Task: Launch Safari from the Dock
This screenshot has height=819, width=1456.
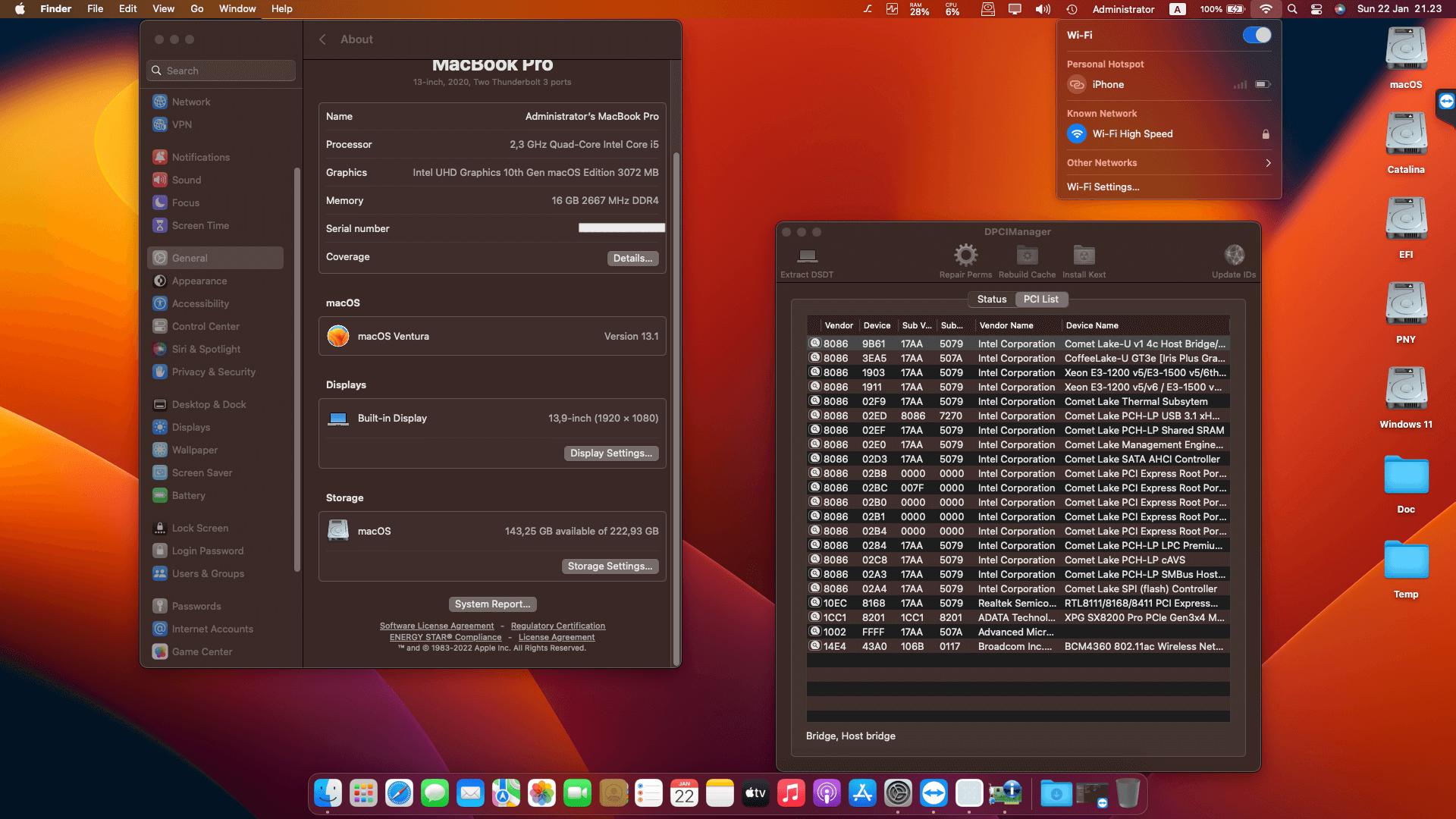Action: click(x=400, y=793)
